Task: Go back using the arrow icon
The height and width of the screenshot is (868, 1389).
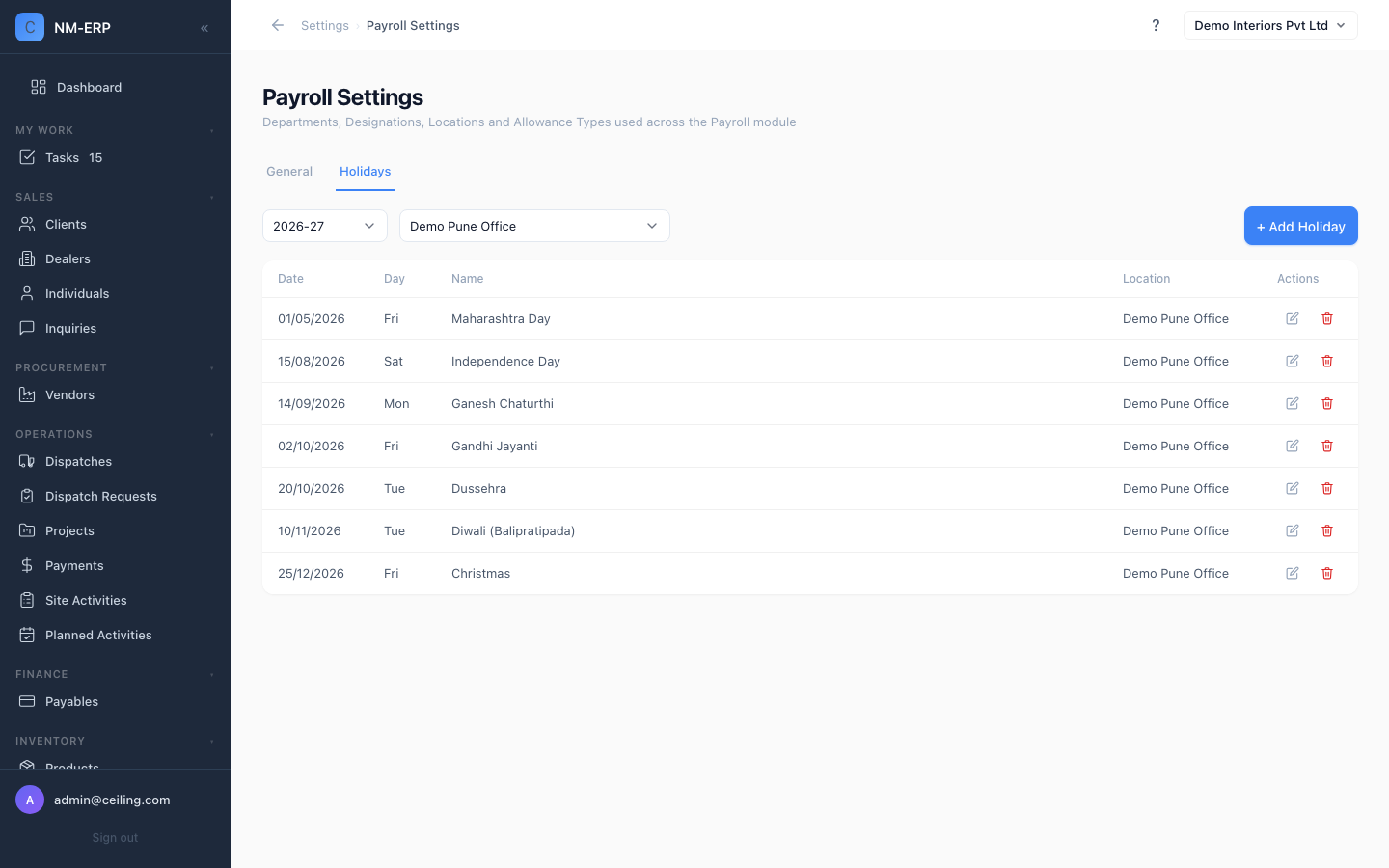Action: [278, 25]
